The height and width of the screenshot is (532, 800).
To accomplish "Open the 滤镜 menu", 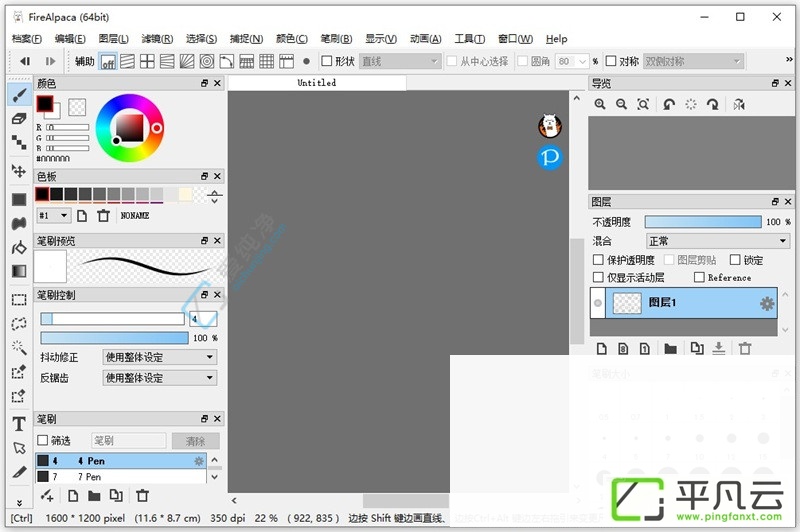I will (x=157, y=39).
